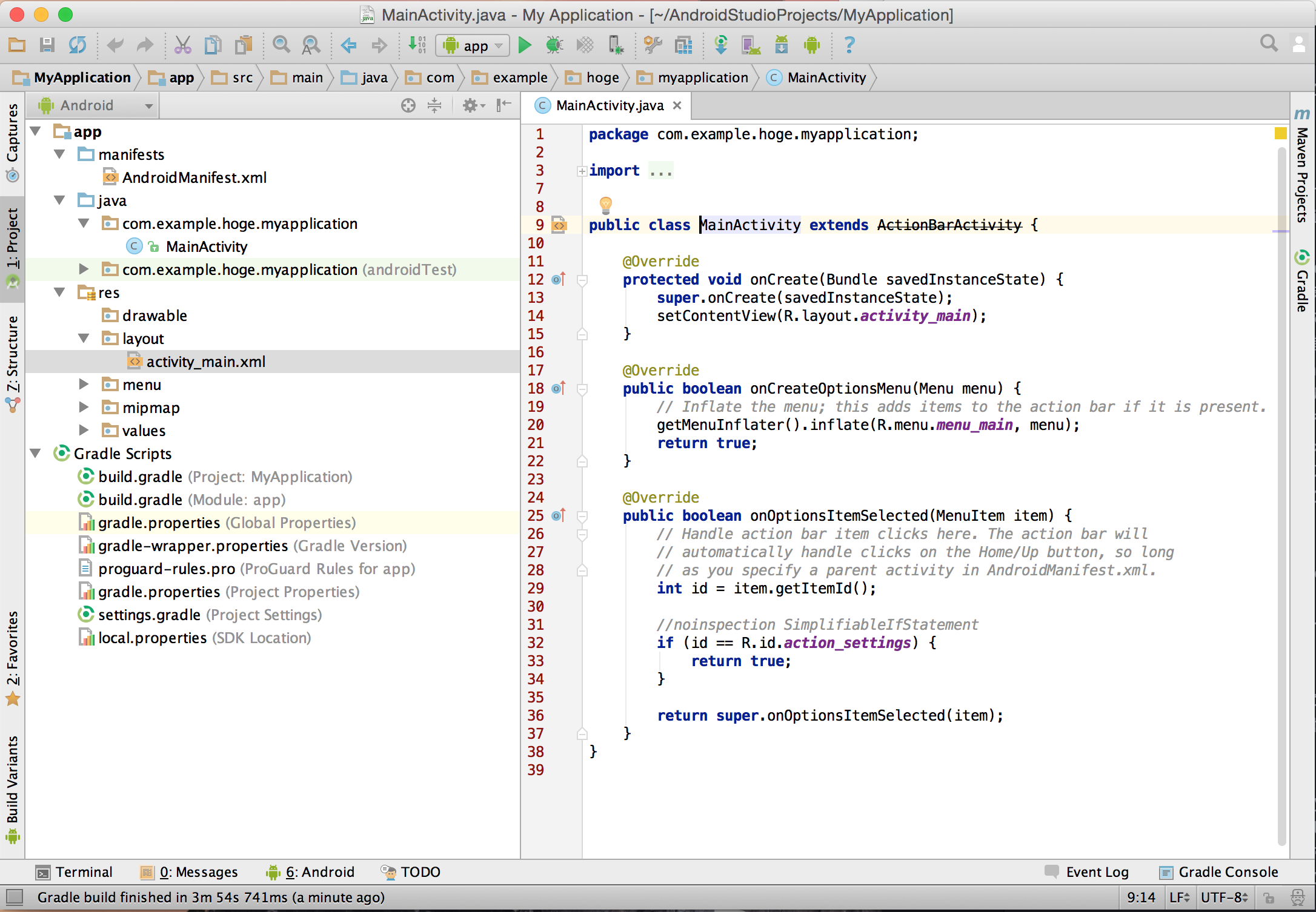Collapse the app module tree node
Viewport: 1316px width, 912px height.
coord(36,131)
